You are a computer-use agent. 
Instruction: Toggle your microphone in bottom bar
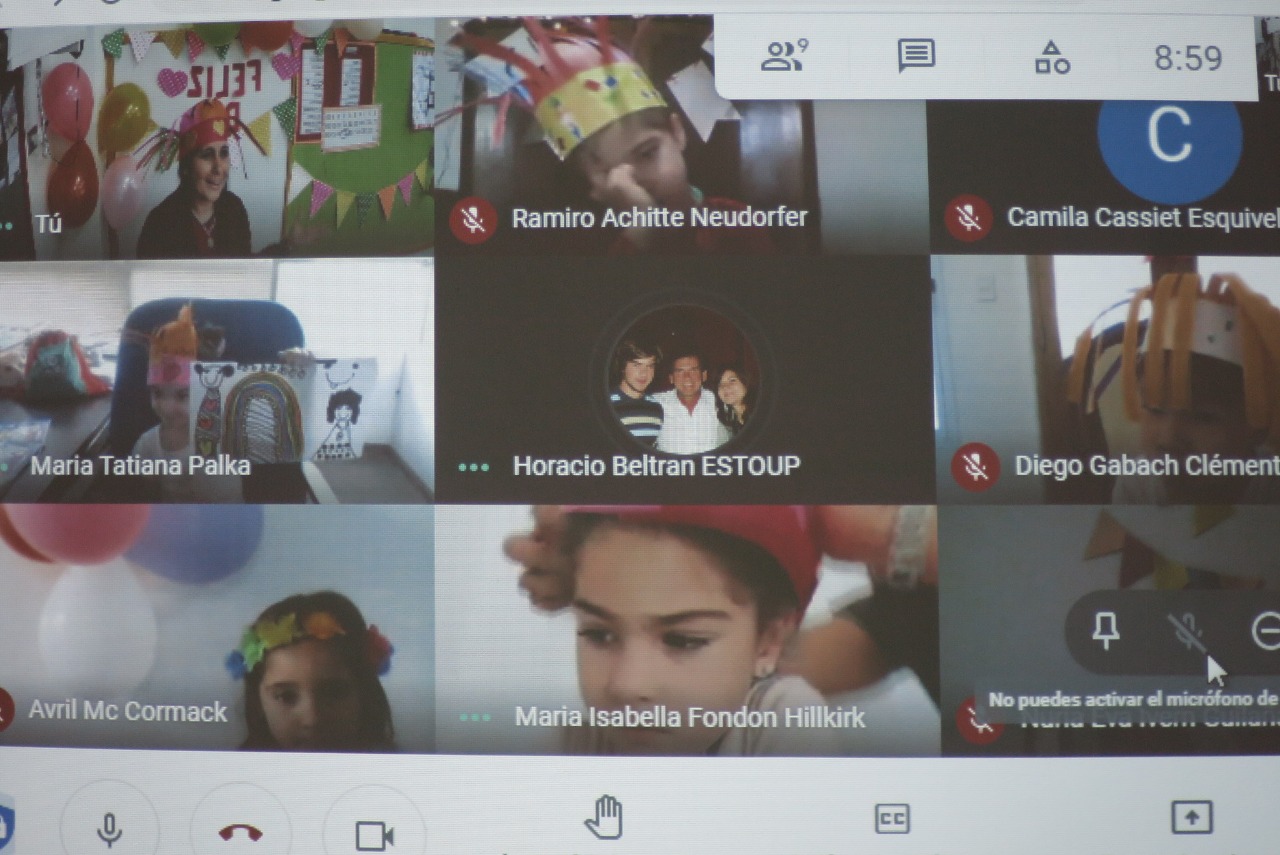coord(109,830)
